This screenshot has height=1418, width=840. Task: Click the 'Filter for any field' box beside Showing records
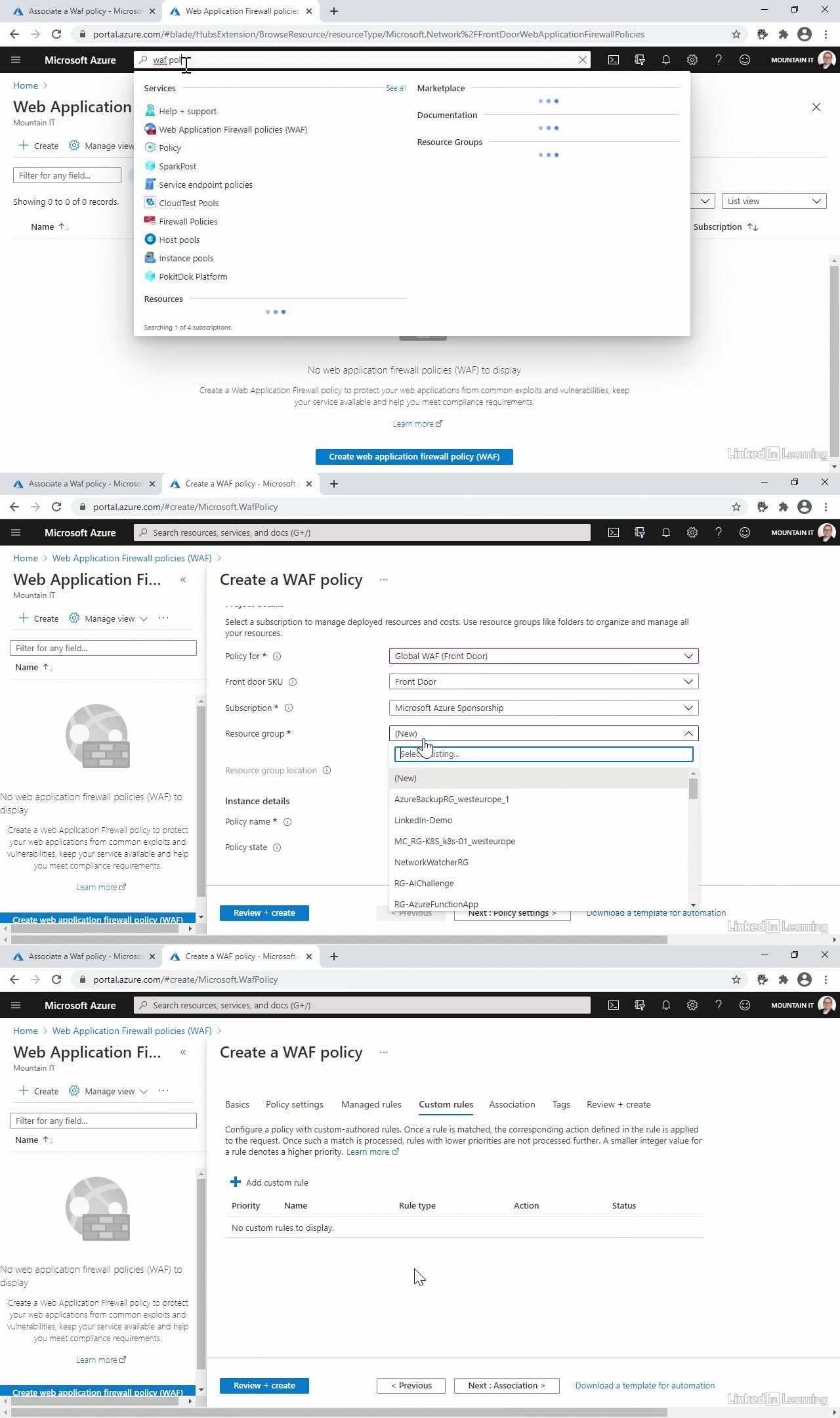[67, 175]
